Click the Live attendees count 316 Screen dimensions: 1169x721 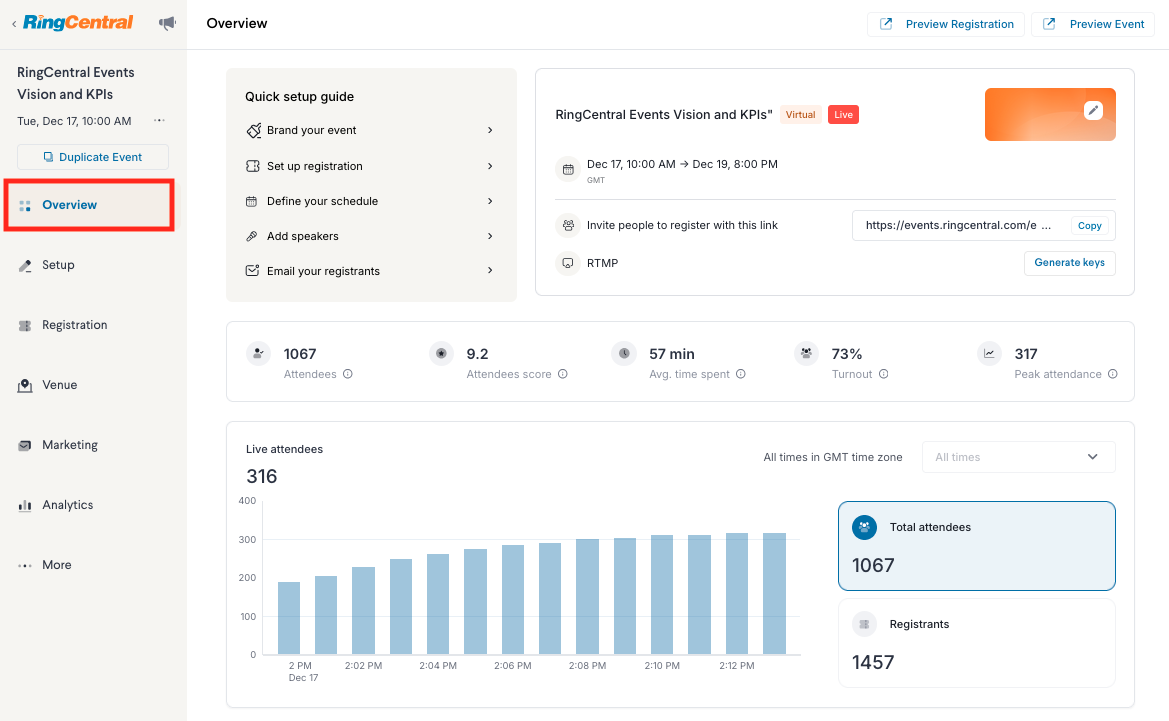point(262,476)
